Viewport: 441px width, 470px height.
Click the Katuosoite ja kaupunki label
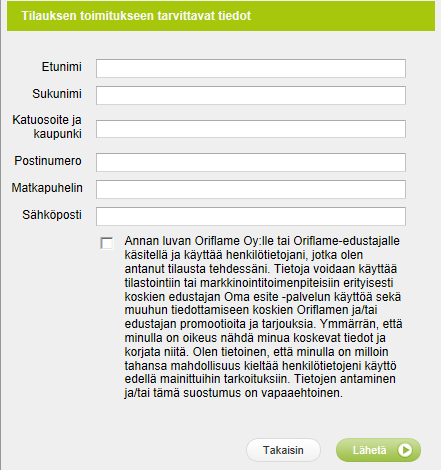pyautogui.click(x=47, y=127)
